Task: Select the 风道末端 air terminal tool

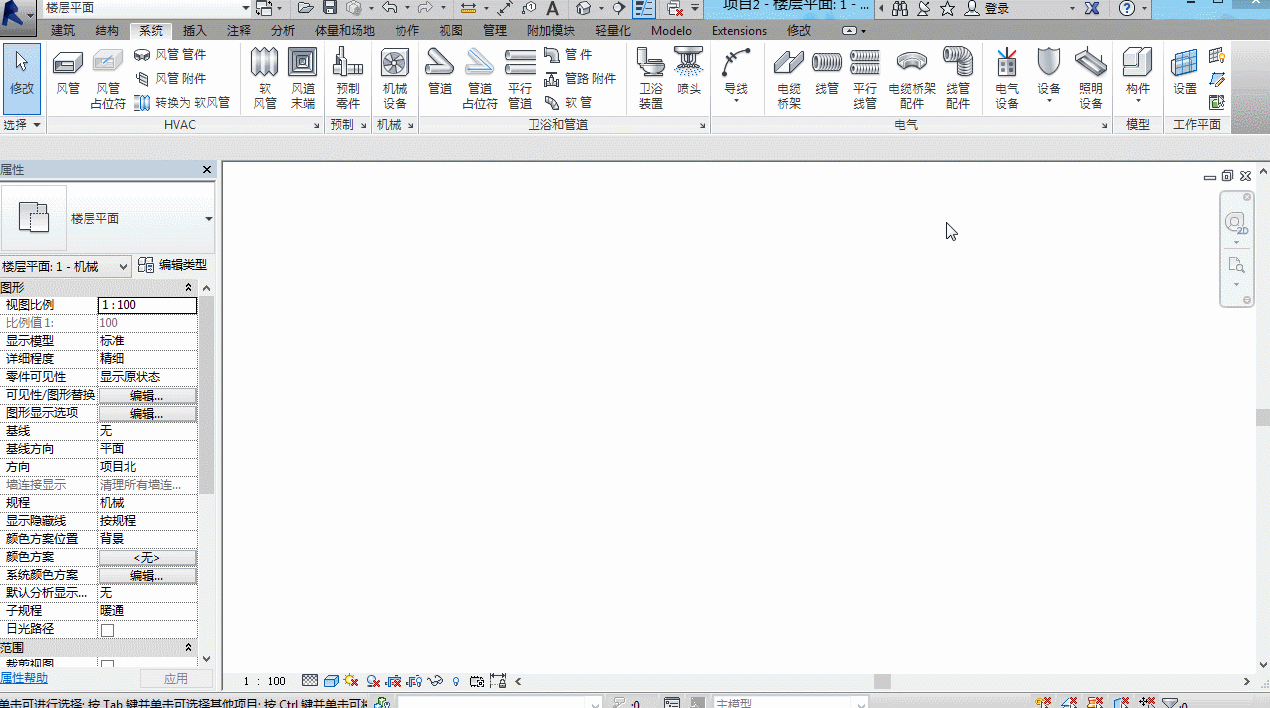Action: 303,79
